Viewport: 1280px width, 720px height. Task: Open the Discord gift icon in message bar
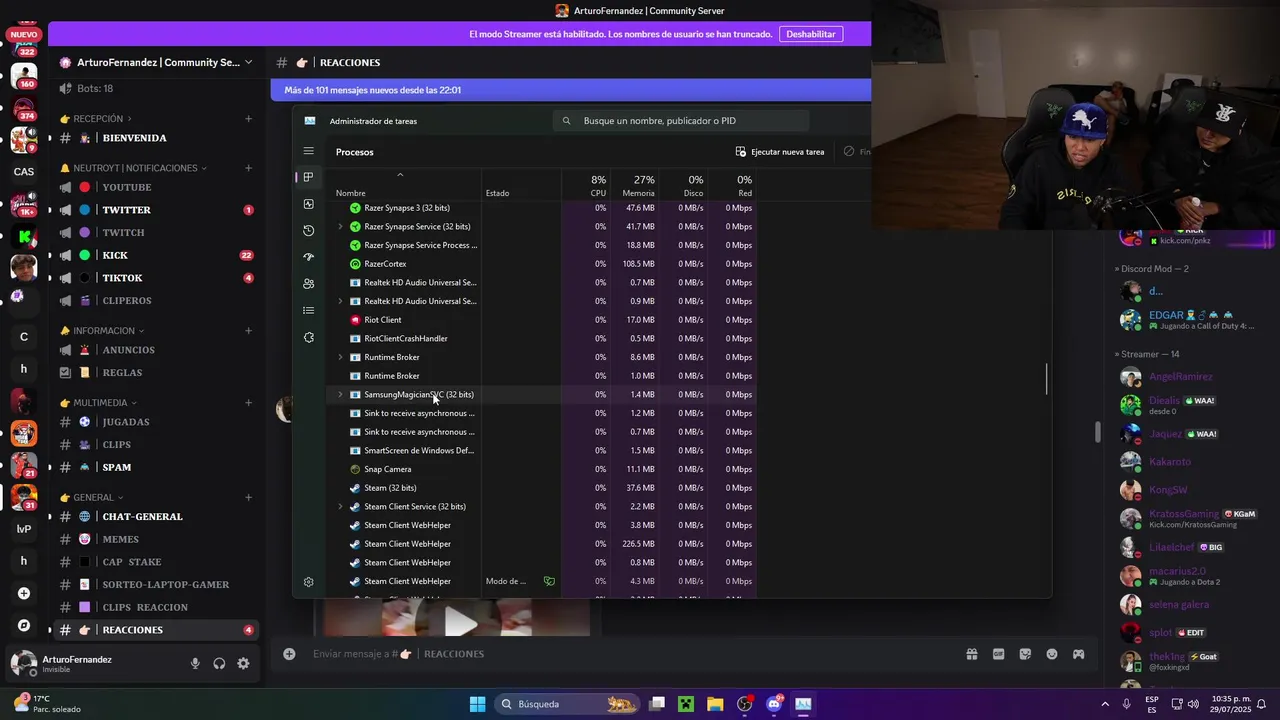point(971,654)
